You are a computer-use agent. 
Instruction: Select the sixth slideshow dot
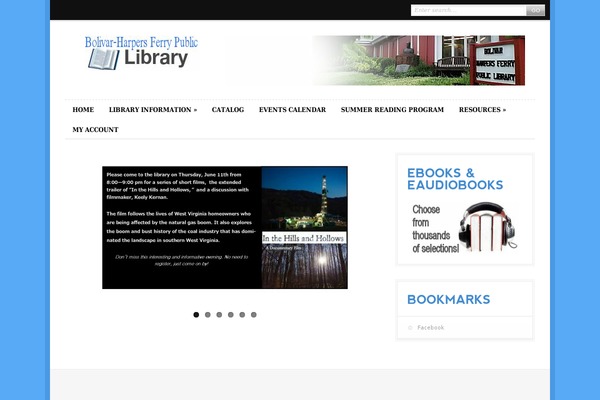[x=254, y=315]
